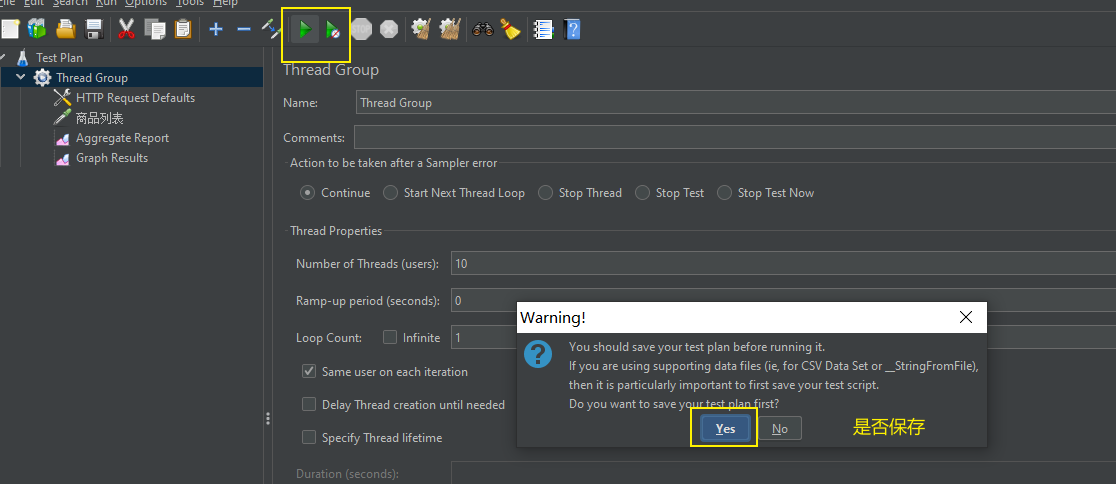This screenshot has height=484, width=1116.
Task: Click the Name input field
Action: pyautogui.click(x=735, y=102)
